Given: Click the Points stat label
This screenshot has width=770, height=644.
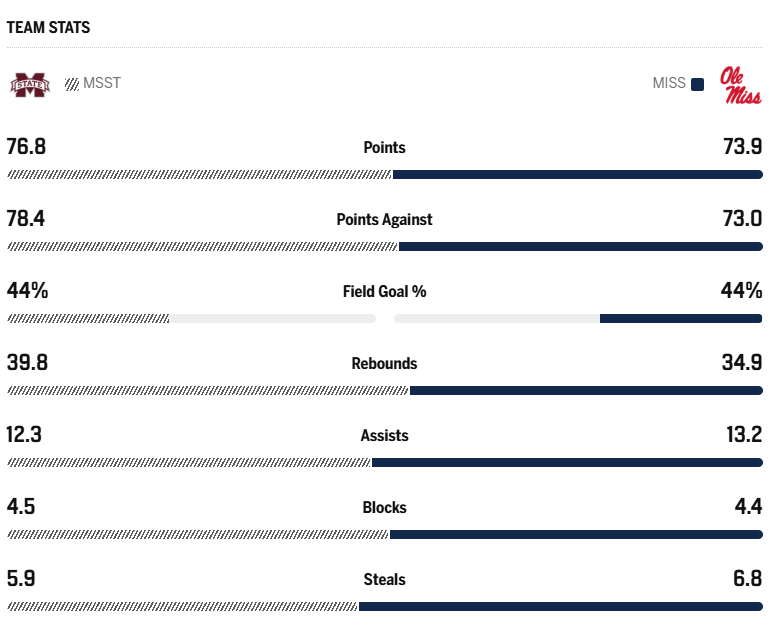Looking at the screenshot, I should point(384,147).
